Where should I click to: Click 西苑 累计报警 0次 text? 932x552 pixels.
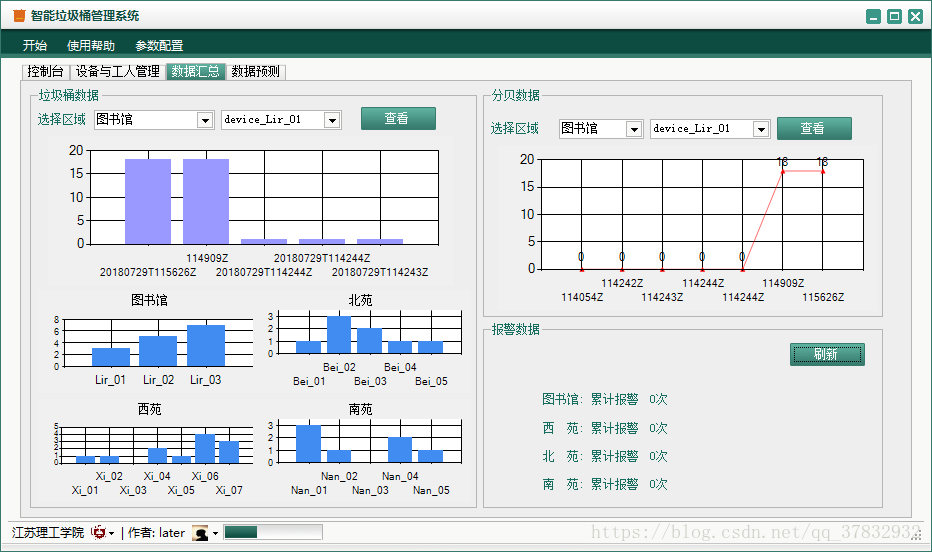(x=604, y=428)
